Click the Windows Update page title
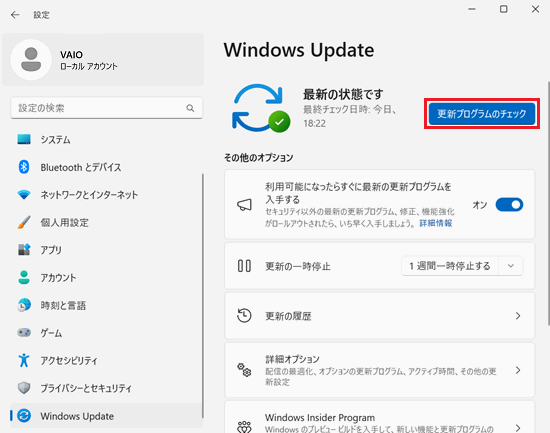This screenshot has height=433, width=550. tap(299, 50)
